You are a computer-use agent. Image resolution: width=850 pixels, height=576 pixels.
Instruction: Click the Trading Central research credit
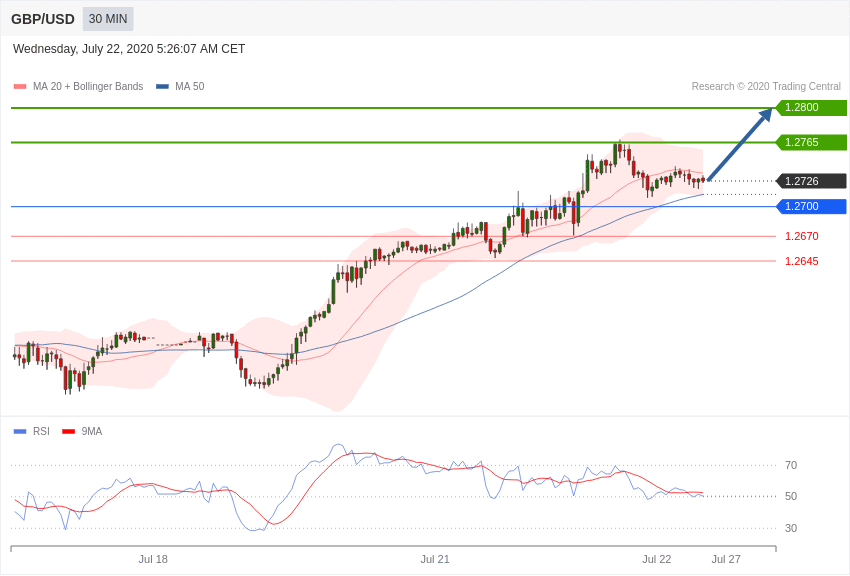(x=766, y=87)
